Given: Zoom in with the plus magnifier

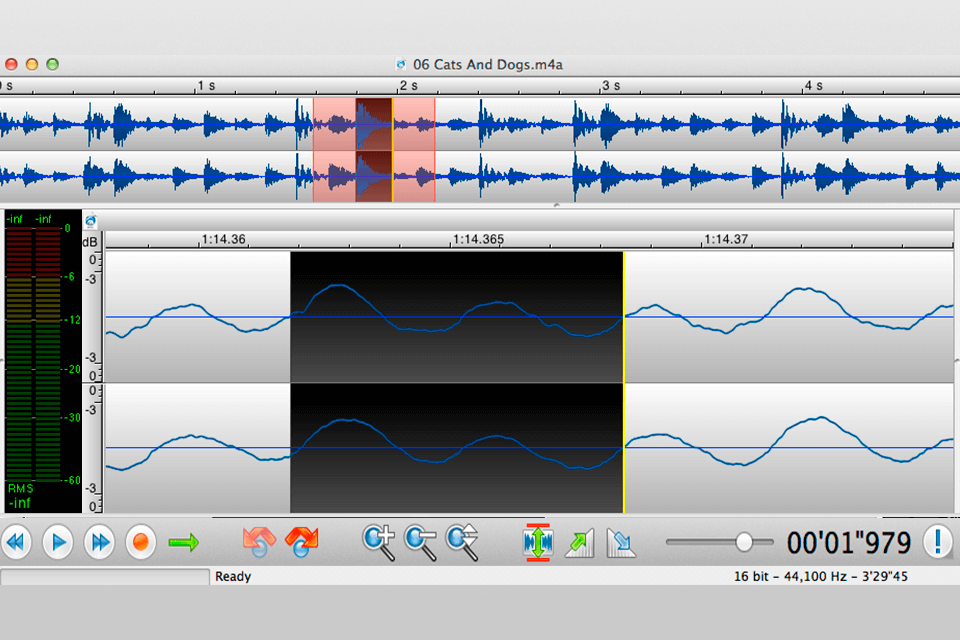Looking at the screenshot, I should tap(379, 542).
